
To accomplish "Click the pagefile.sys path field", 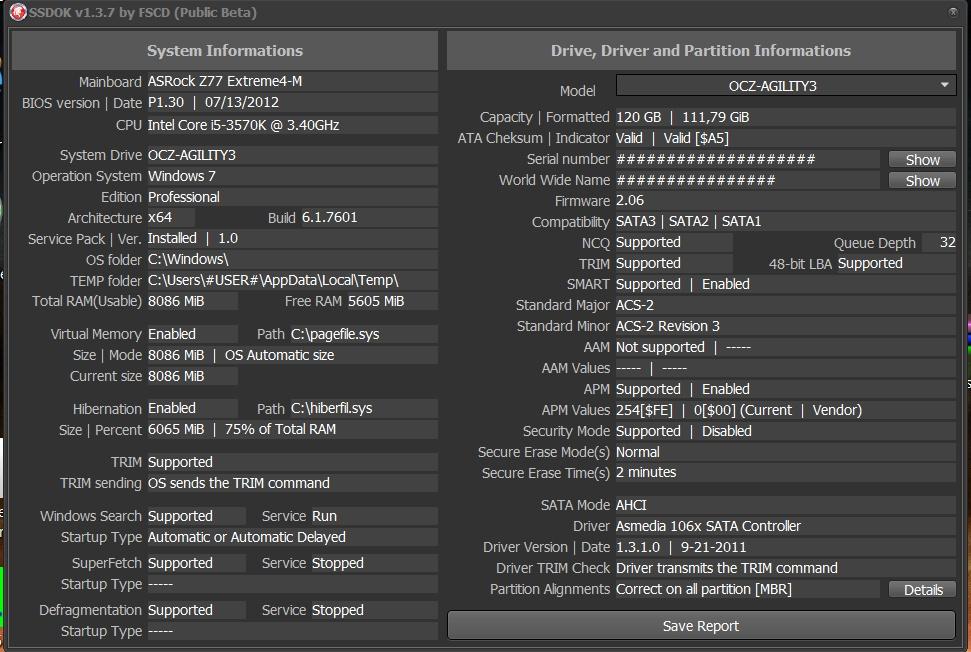I will click(362, 334).
